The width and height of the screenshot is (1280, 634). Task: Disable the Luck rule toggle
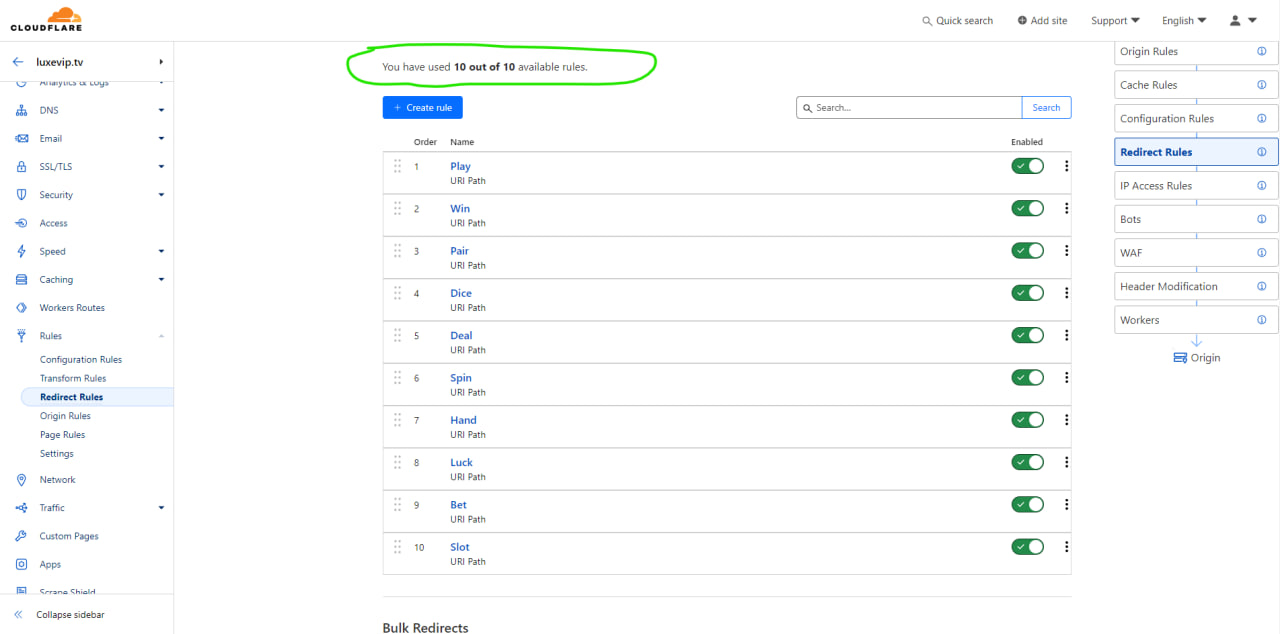click(1027, 462)
